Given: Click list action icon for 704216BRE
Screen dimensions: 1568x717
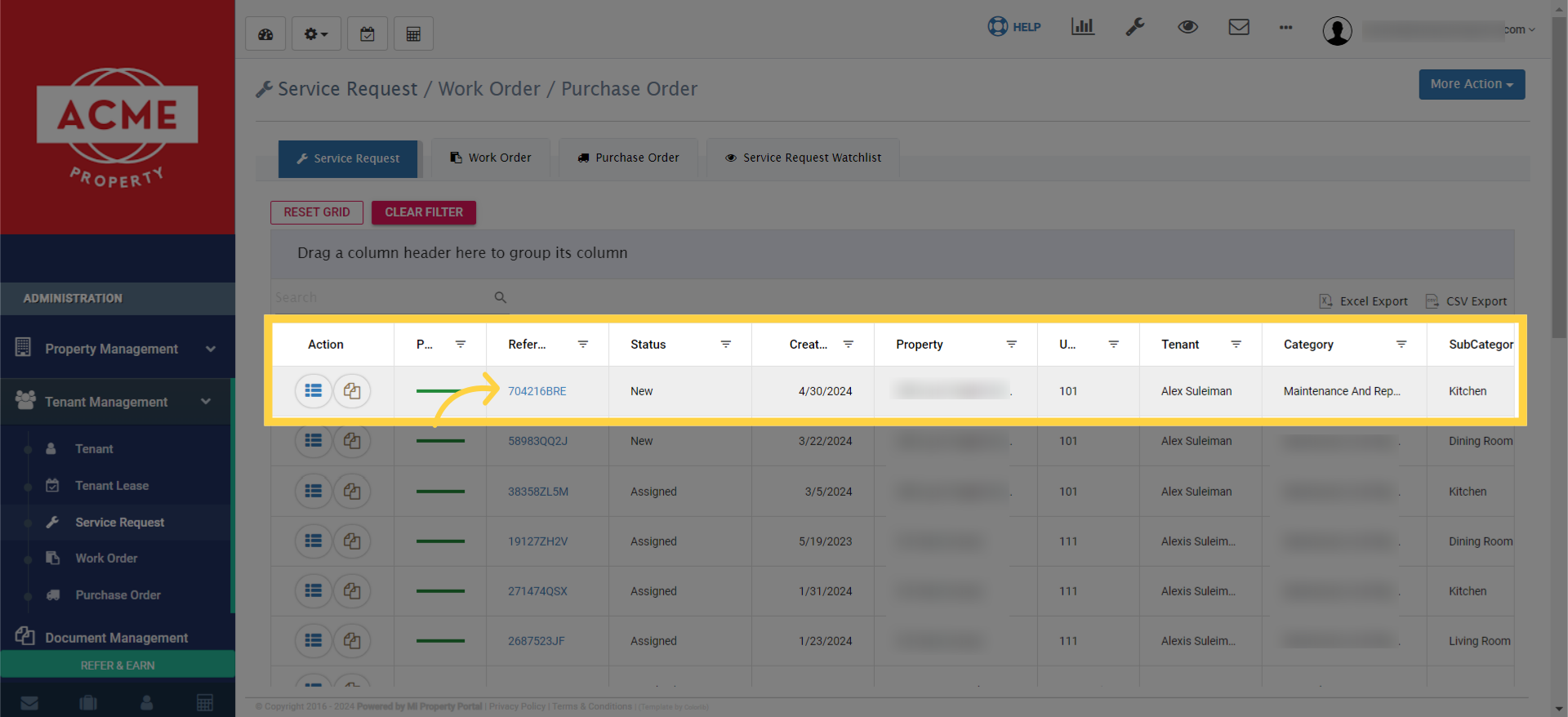Looking at the screenshot, I should pyautogui.click(x=313, y=391).
